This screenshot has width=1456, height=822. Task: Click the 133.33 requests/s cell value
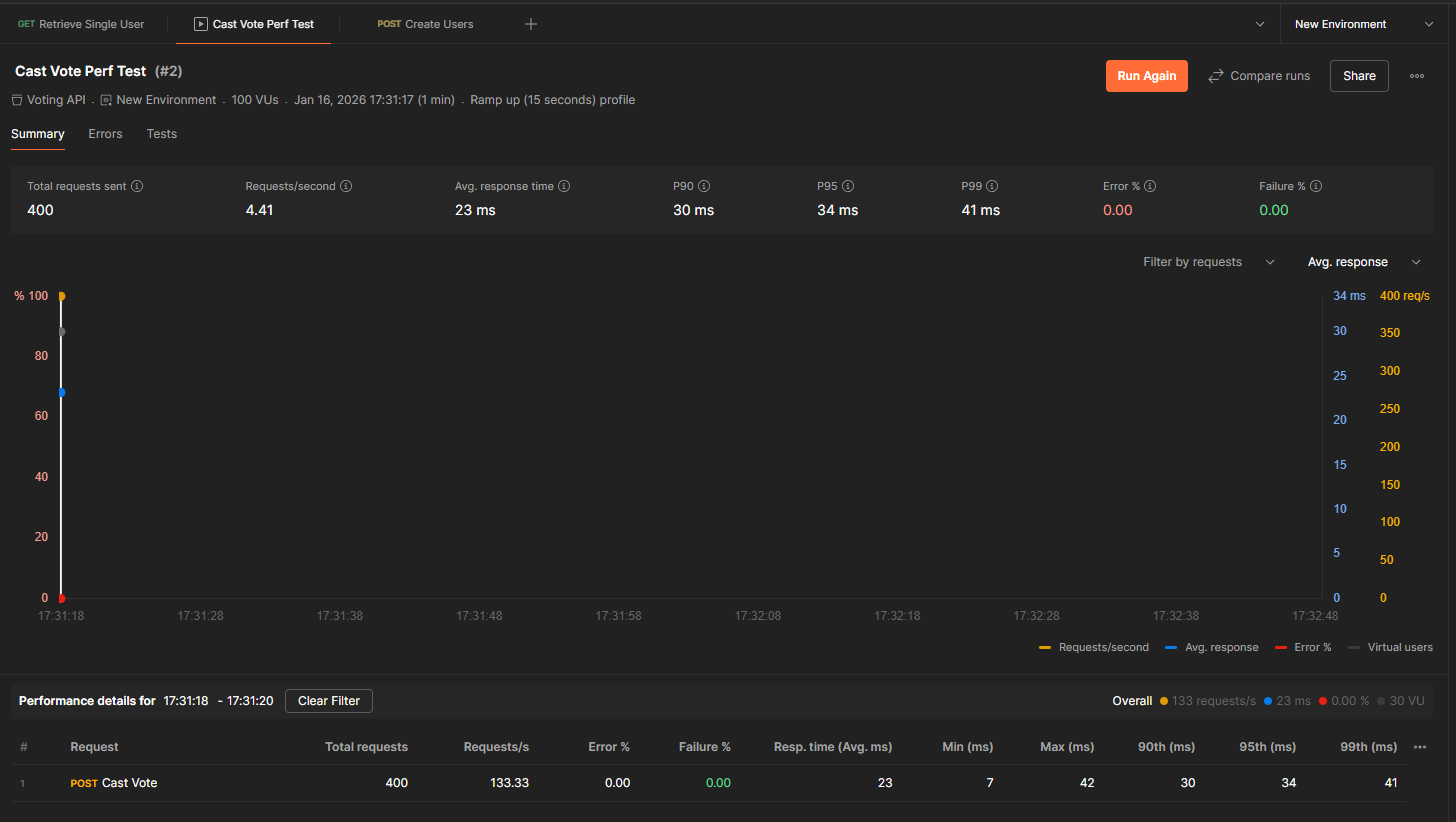[x=509, y=783]
